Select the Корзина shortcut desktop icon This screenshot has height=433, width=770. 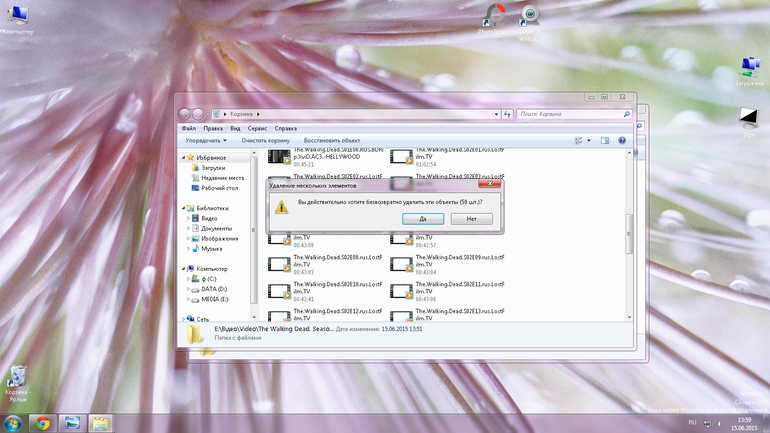tap(17, 383)
